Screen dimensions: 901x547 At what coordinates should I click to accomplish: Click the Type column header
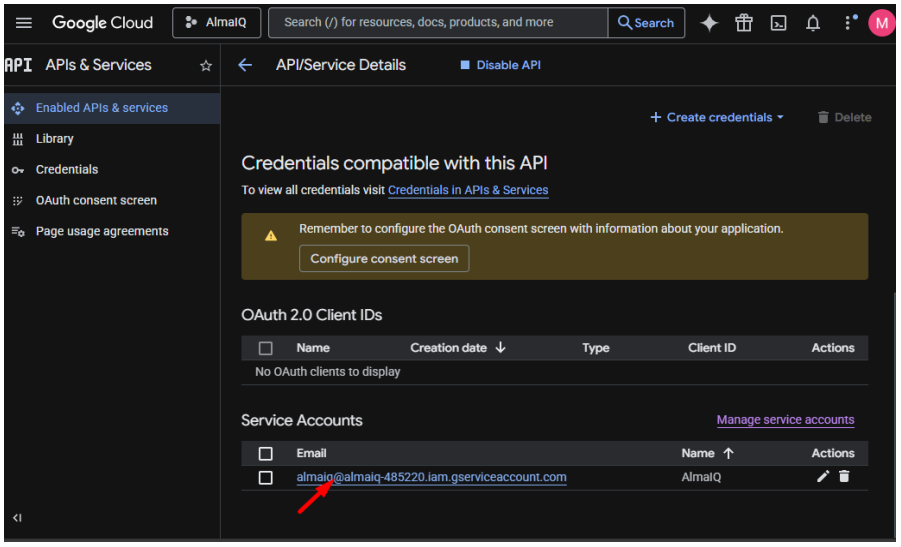click(x=595, y=348)
